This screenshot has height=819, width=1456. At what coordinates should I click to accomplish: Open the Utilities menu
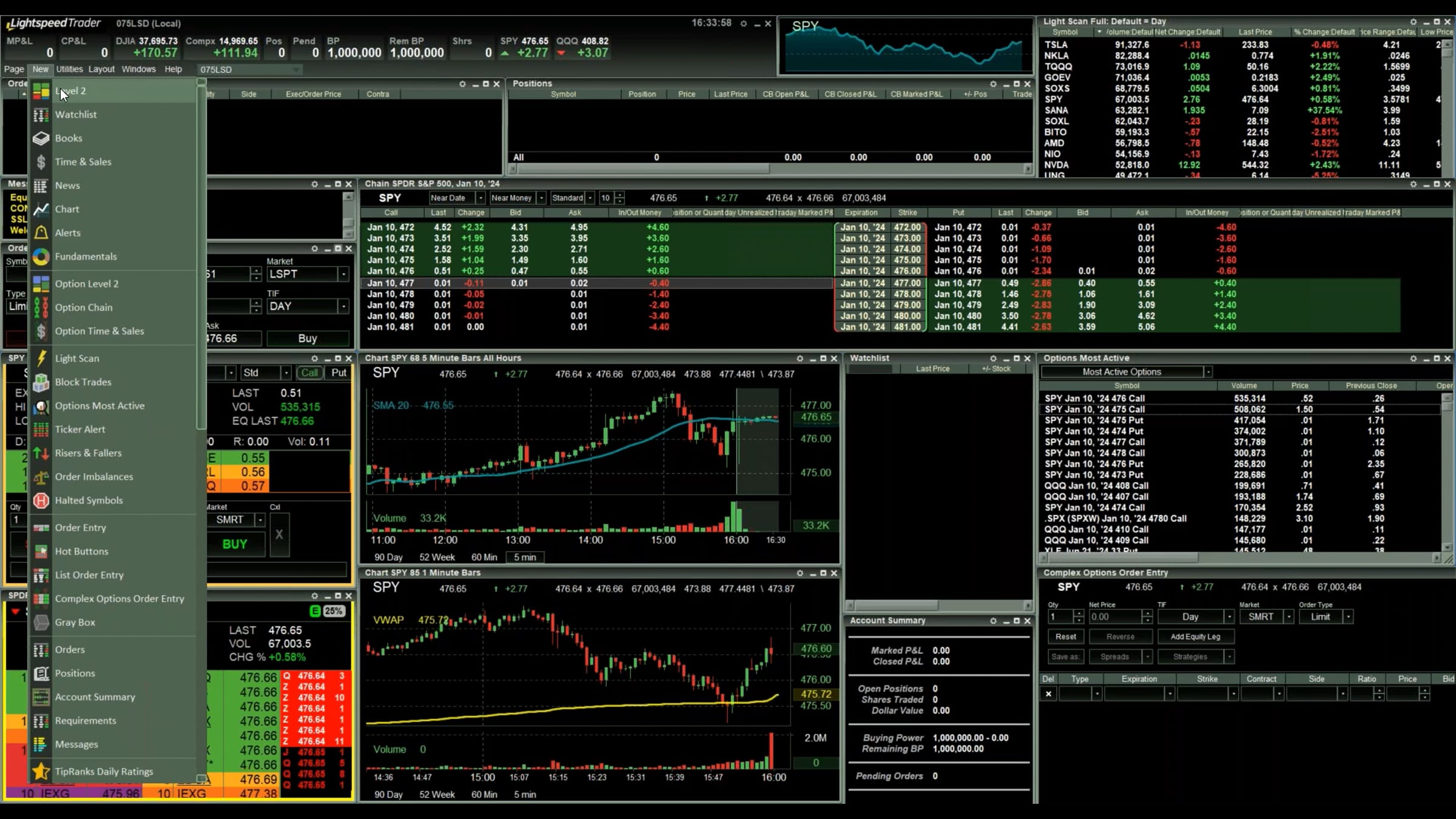(x=69, y=69)
